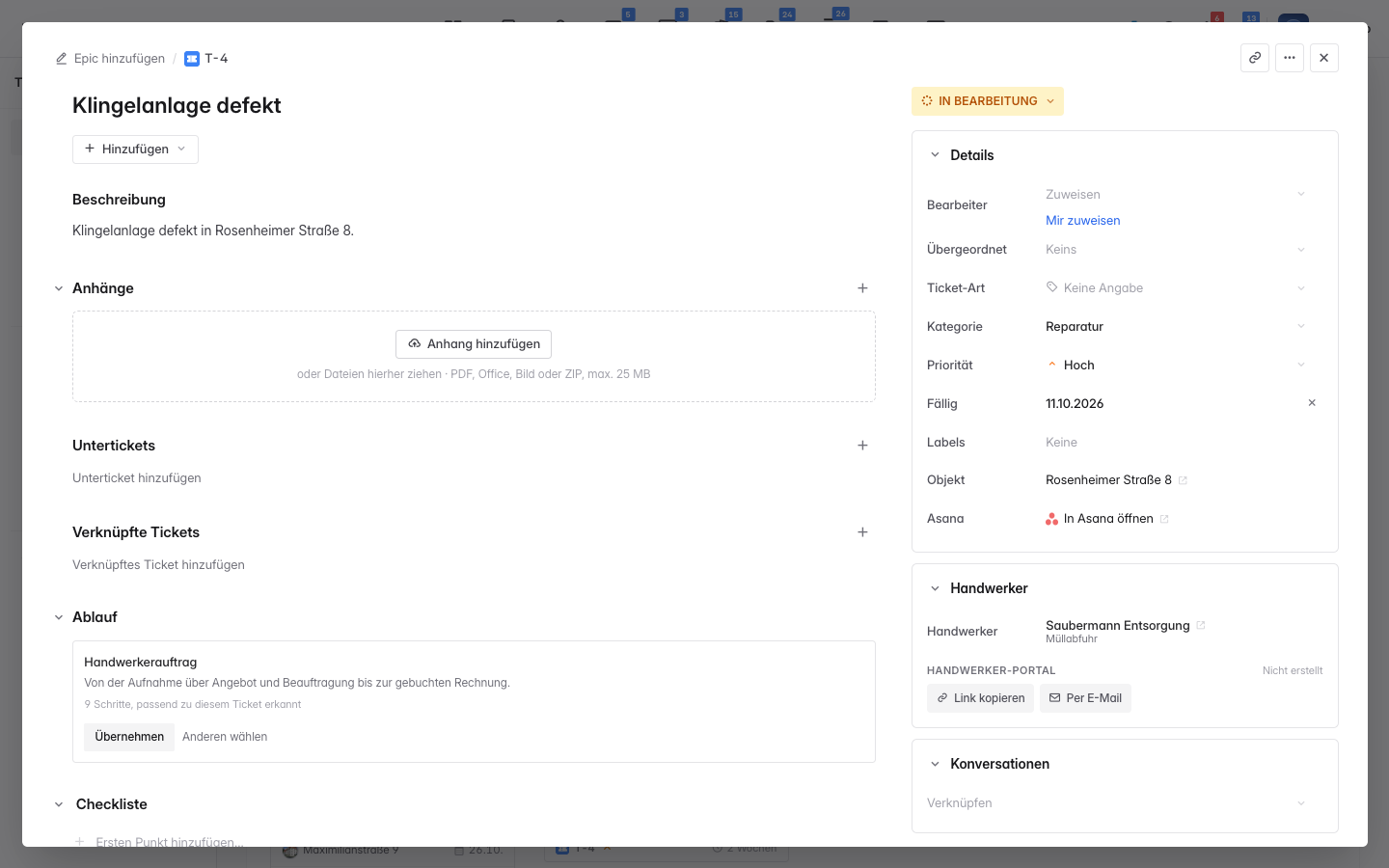Open the more options ellipsis menu
The image size is (1389, 868).
(1290, 58)
